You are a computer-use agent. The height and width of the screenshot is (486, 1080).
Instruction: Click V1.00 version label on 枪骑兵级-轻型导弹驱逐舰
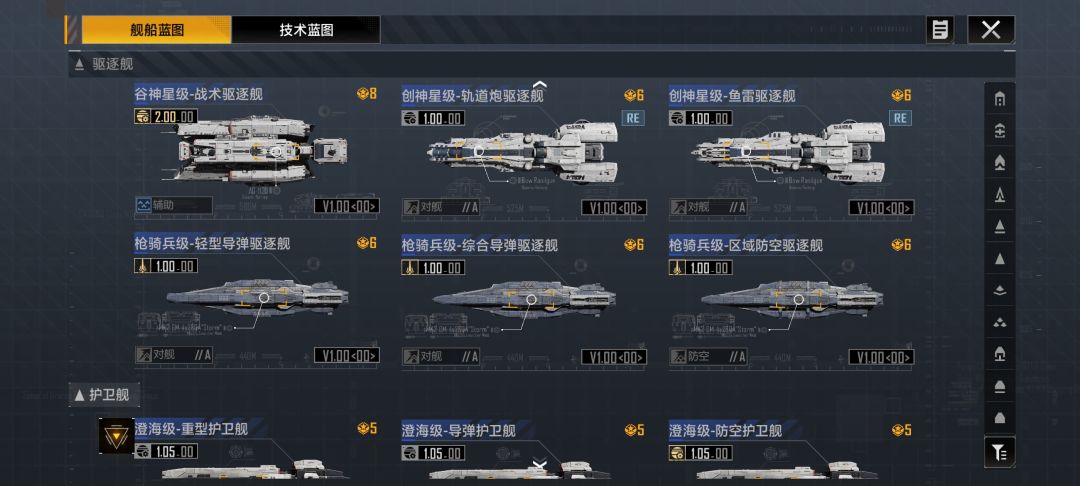[346, 356]
